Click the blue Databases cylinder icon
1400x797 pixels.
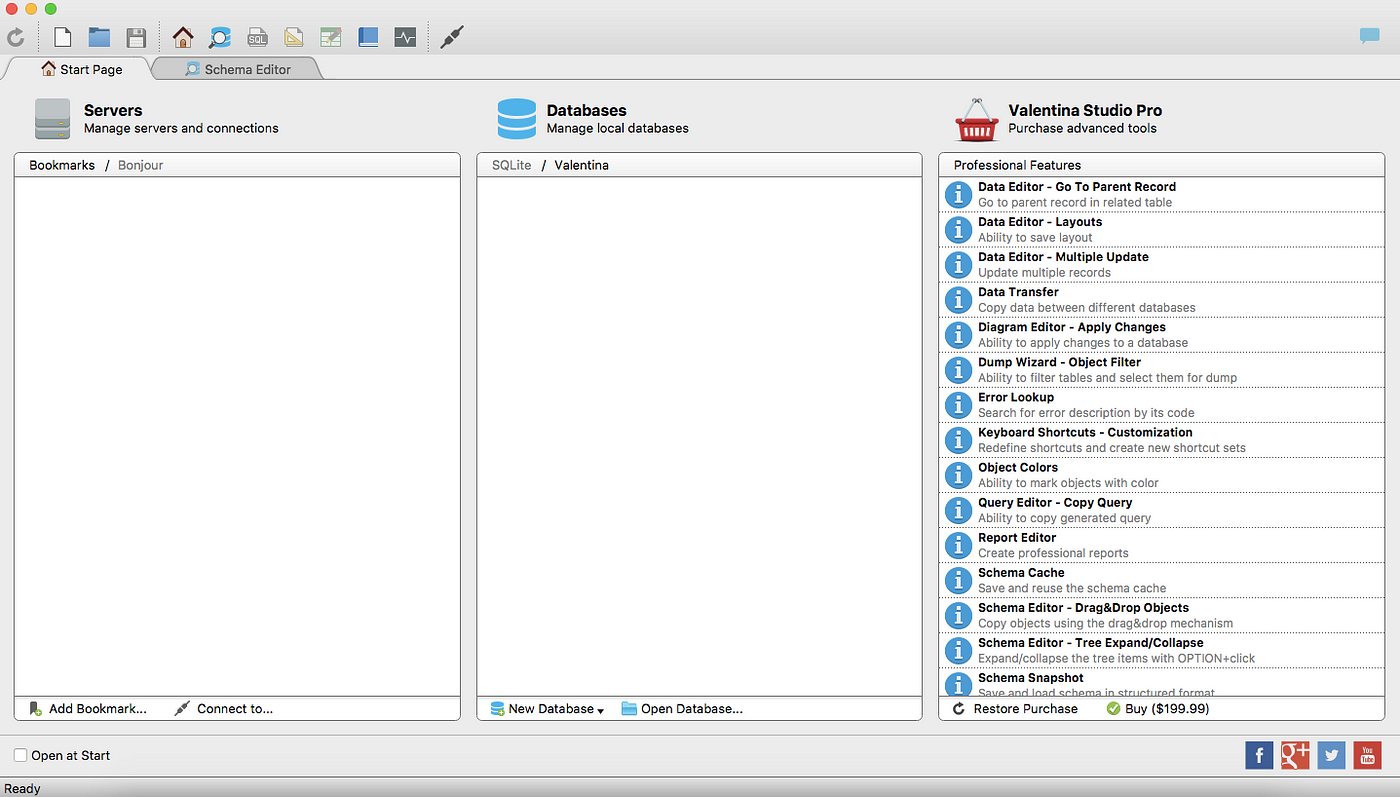click(x=517, y=119)
